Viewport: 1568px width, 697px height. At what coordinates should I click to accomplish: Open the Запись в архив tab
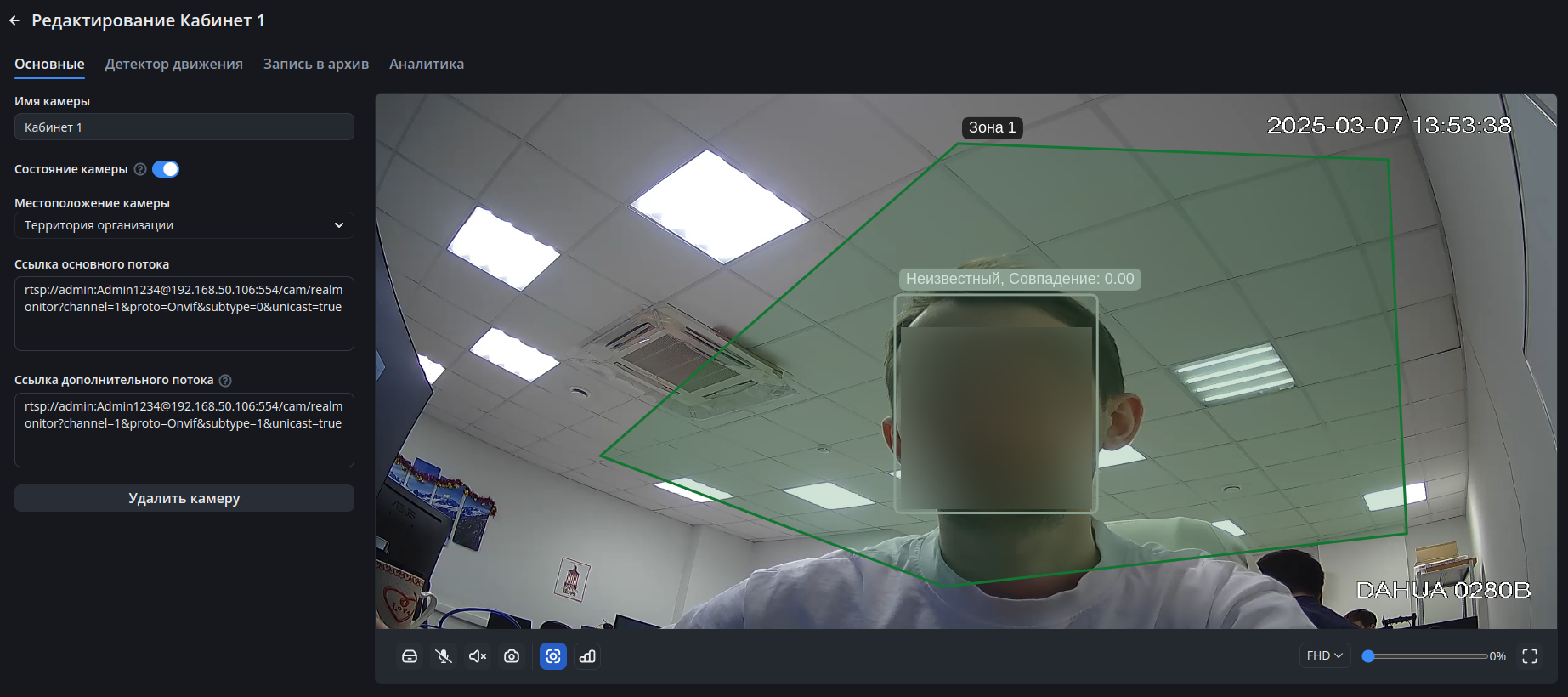315,64
